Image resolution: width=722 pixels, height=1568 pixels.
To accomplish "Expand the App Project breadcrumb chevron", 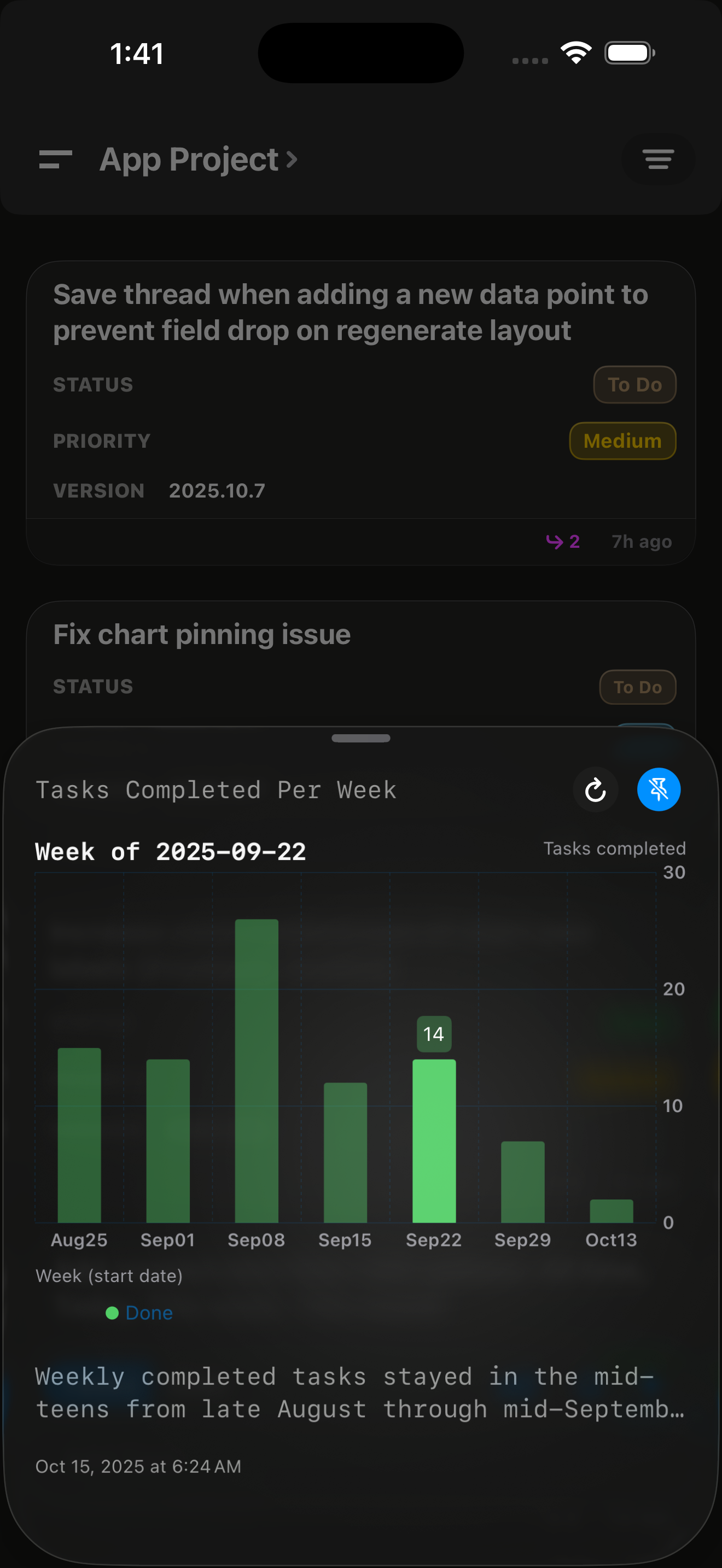I will pyautogui.click(x=292, y=160).
